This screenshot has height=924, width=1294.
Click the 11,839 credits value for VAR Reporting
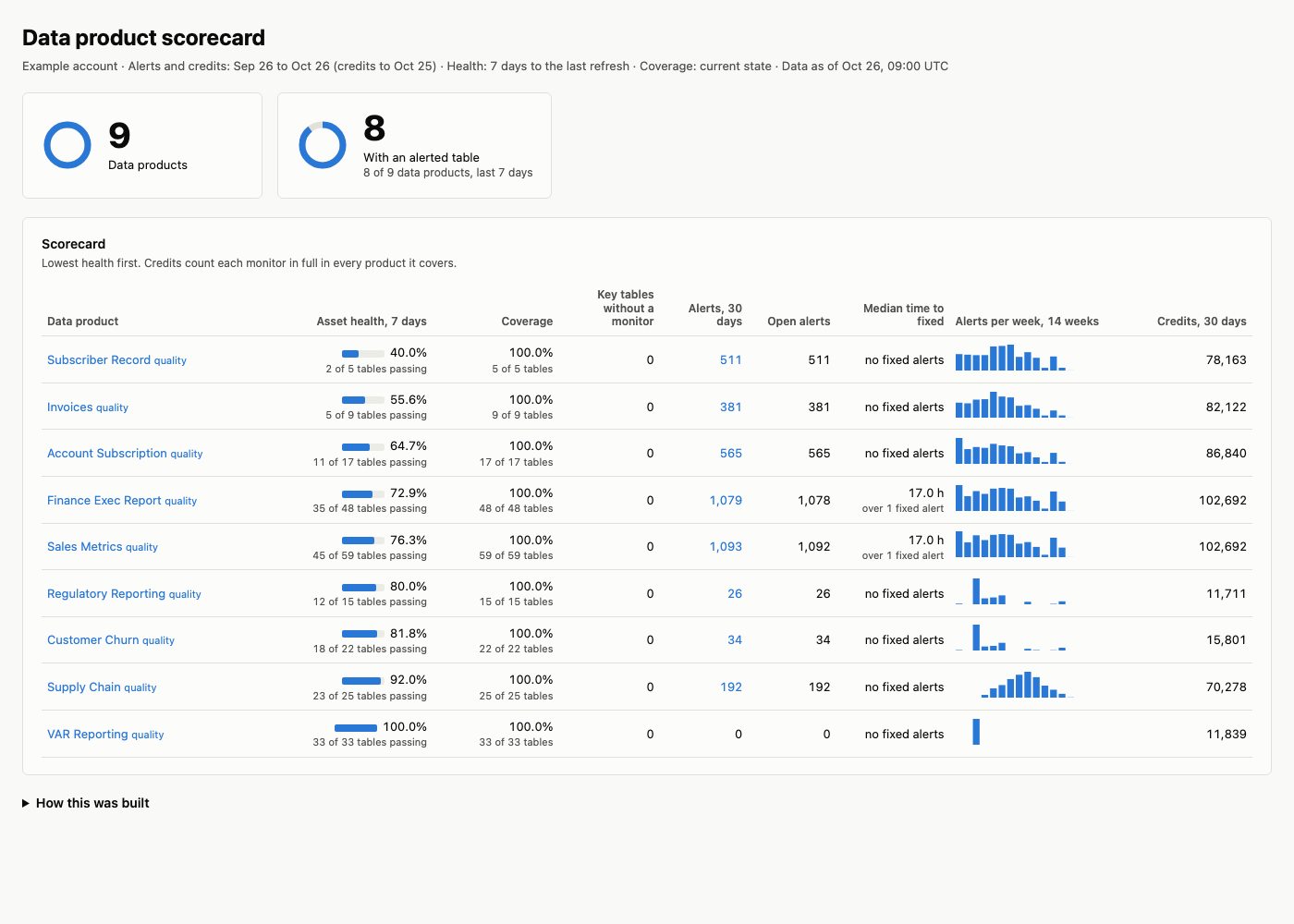(x=1227, y=735)
